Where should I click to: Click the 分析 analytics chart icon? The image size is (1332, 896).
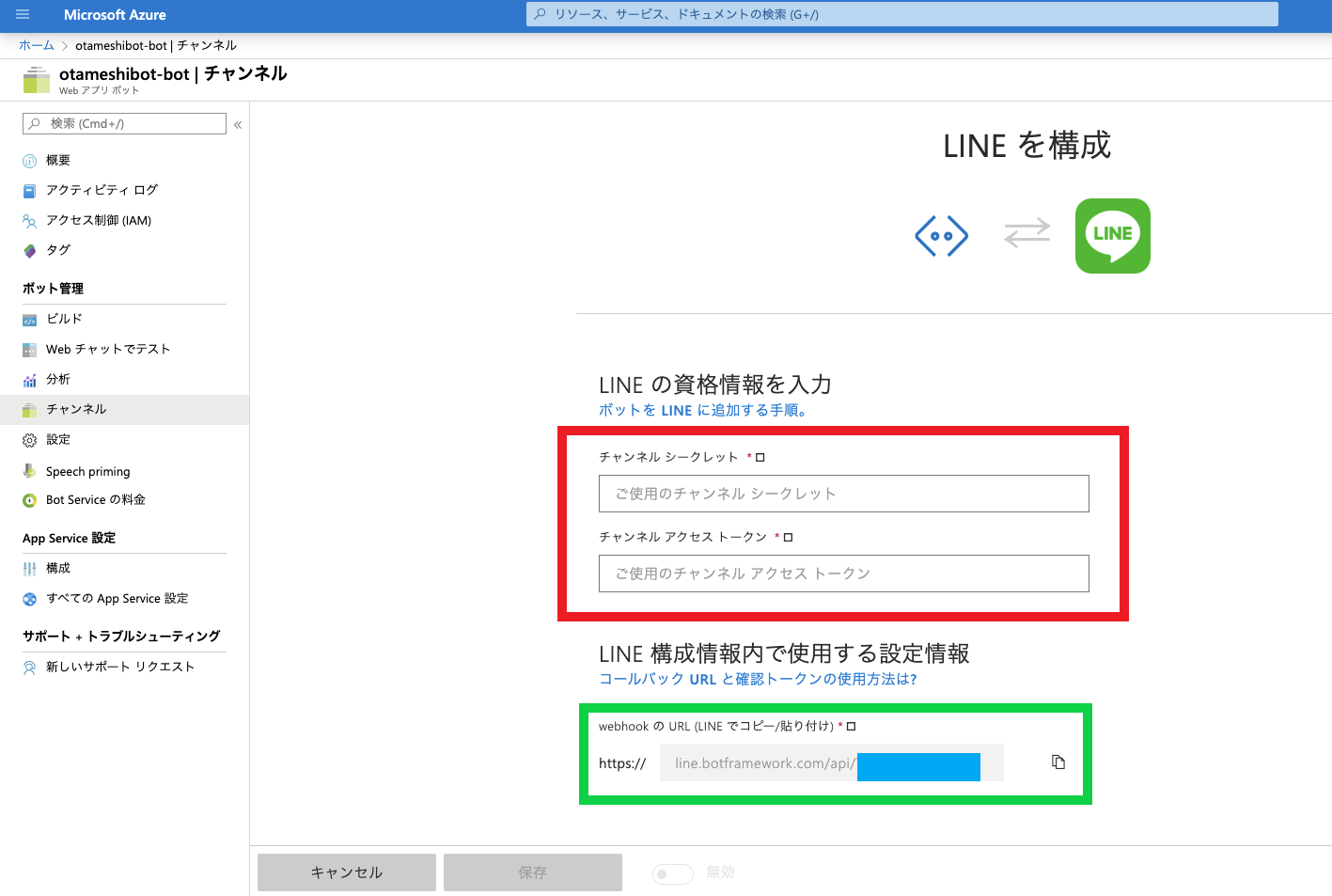(29, 380)
